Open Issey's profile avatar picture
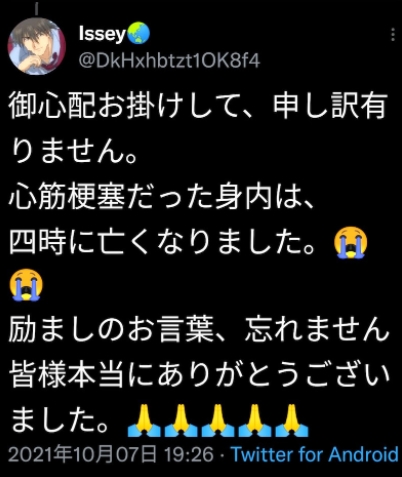This screenshot has height=477, width=402. 37,46
